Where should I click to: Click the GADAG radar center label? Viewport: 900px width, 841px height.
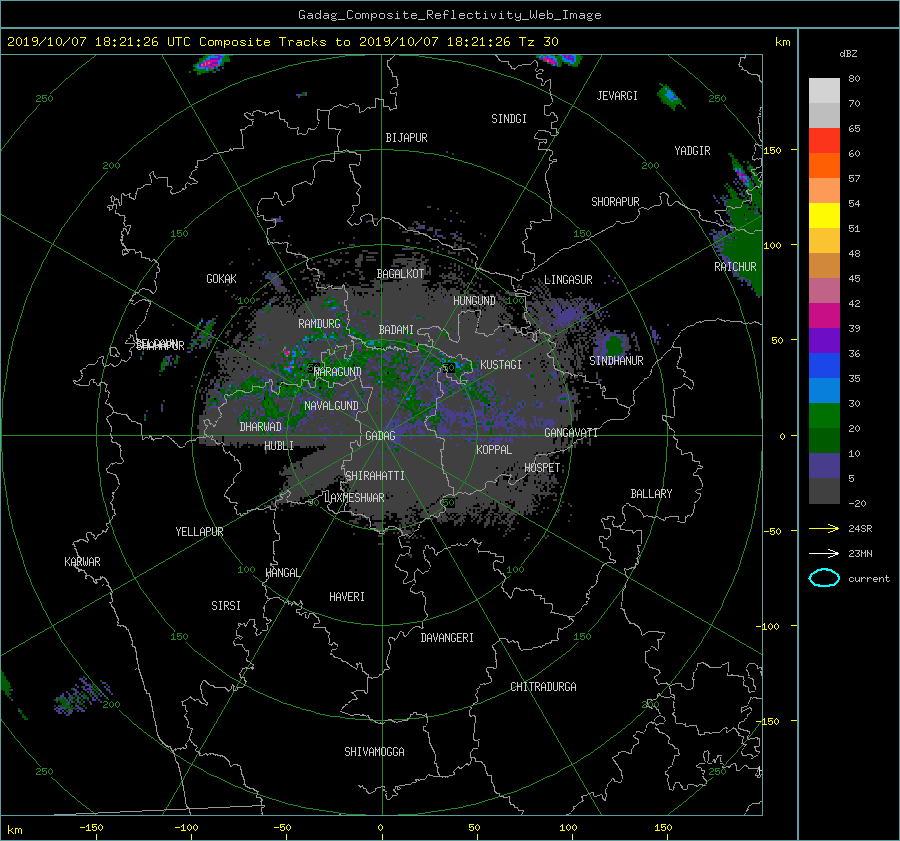(x=380, y=436)
